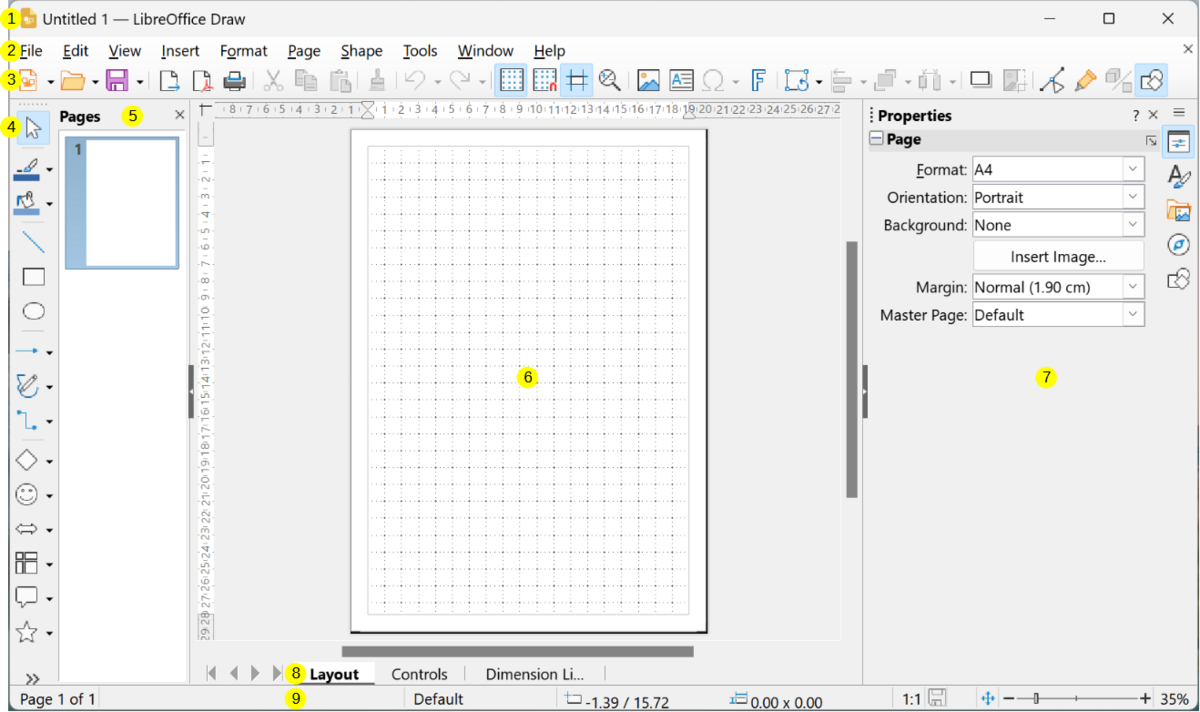Enable Snap to Grid
This screenshot has height=712, width=1200.
pyautogui.click(x=544, y=80)
